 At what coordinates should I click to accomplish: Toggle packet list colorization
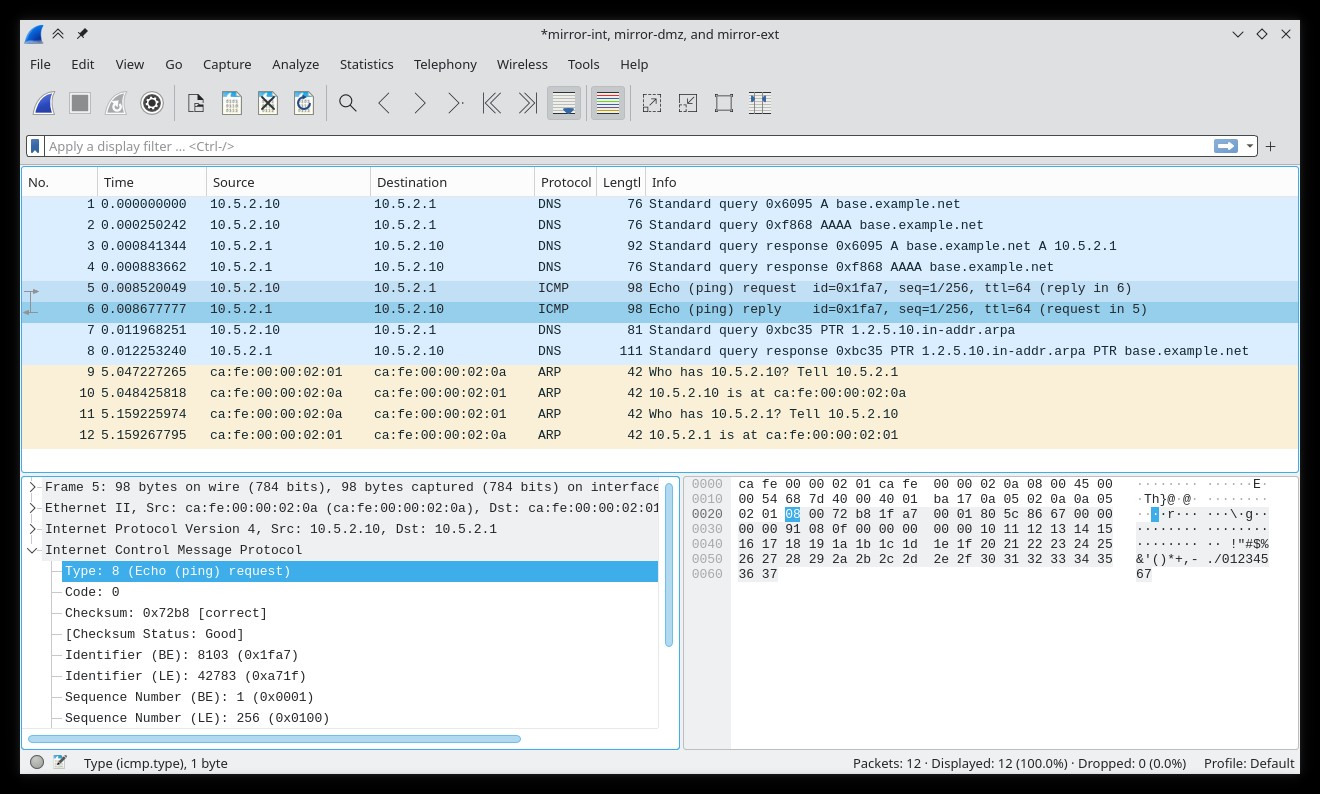click(x=608, y=103)
